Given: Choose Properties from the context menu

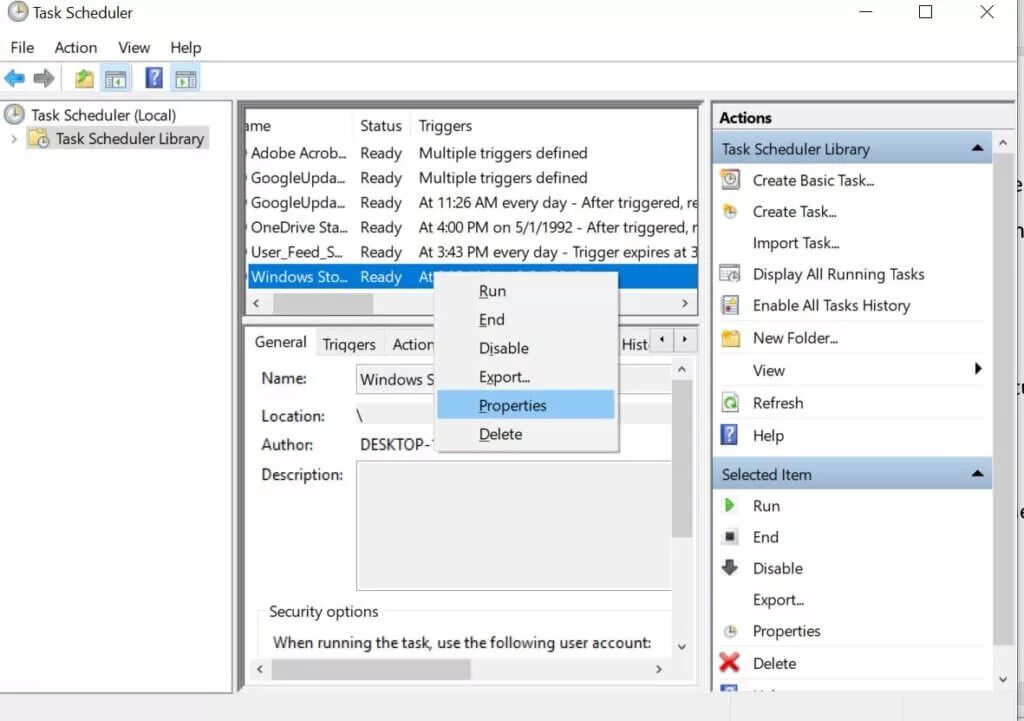Looking at the screenshot, I should tap(526, 405).
